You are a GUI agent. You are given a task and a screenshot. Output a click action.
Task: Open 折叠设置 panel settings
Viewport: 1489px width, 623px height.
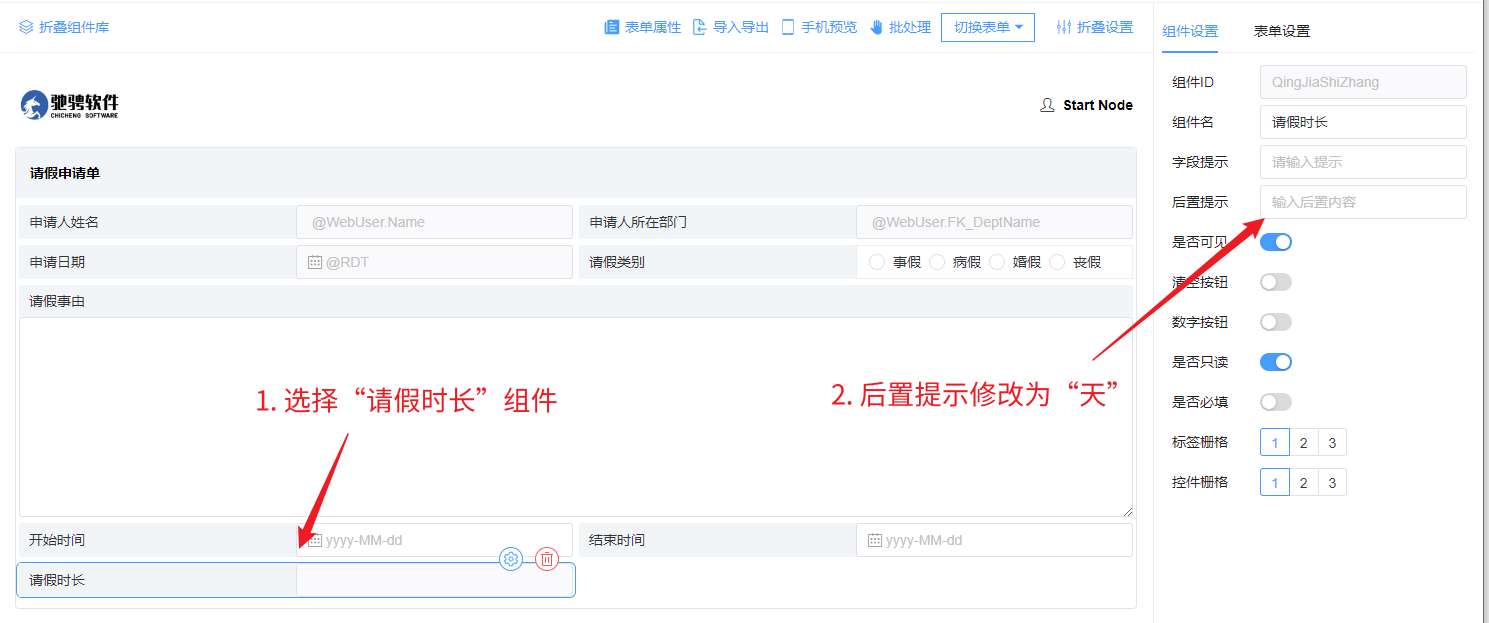pos(1094,27)
